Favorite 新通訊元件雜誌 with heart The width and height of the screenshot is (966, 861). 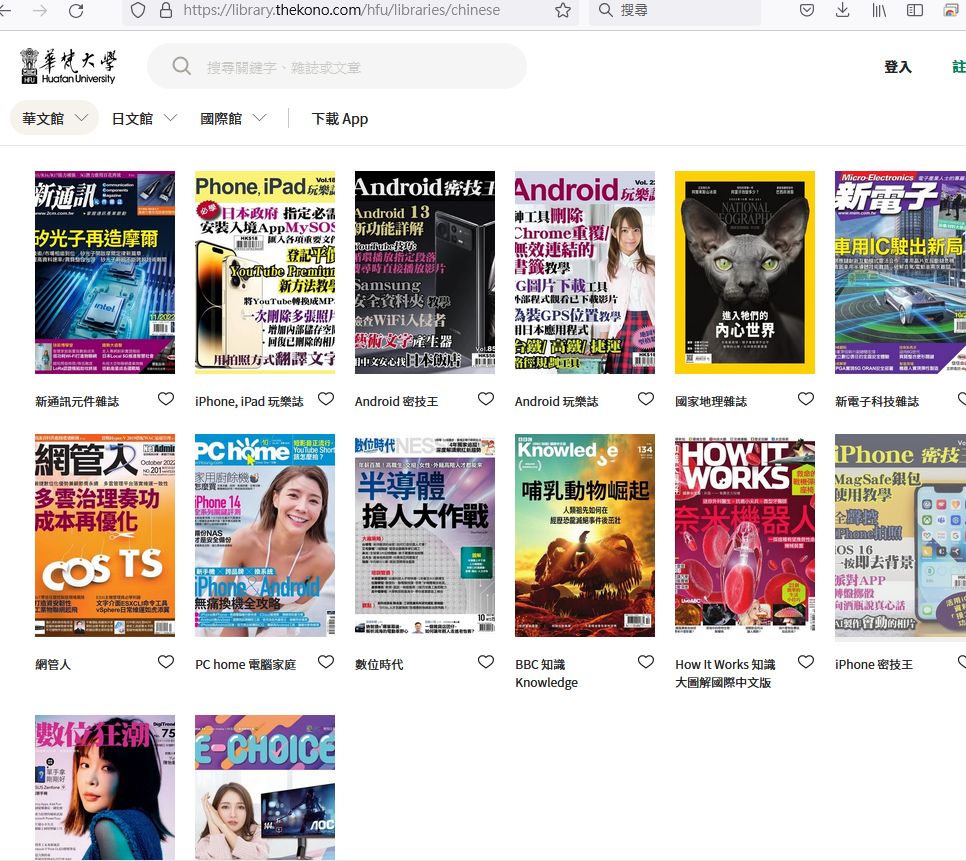tap(166, 399)
